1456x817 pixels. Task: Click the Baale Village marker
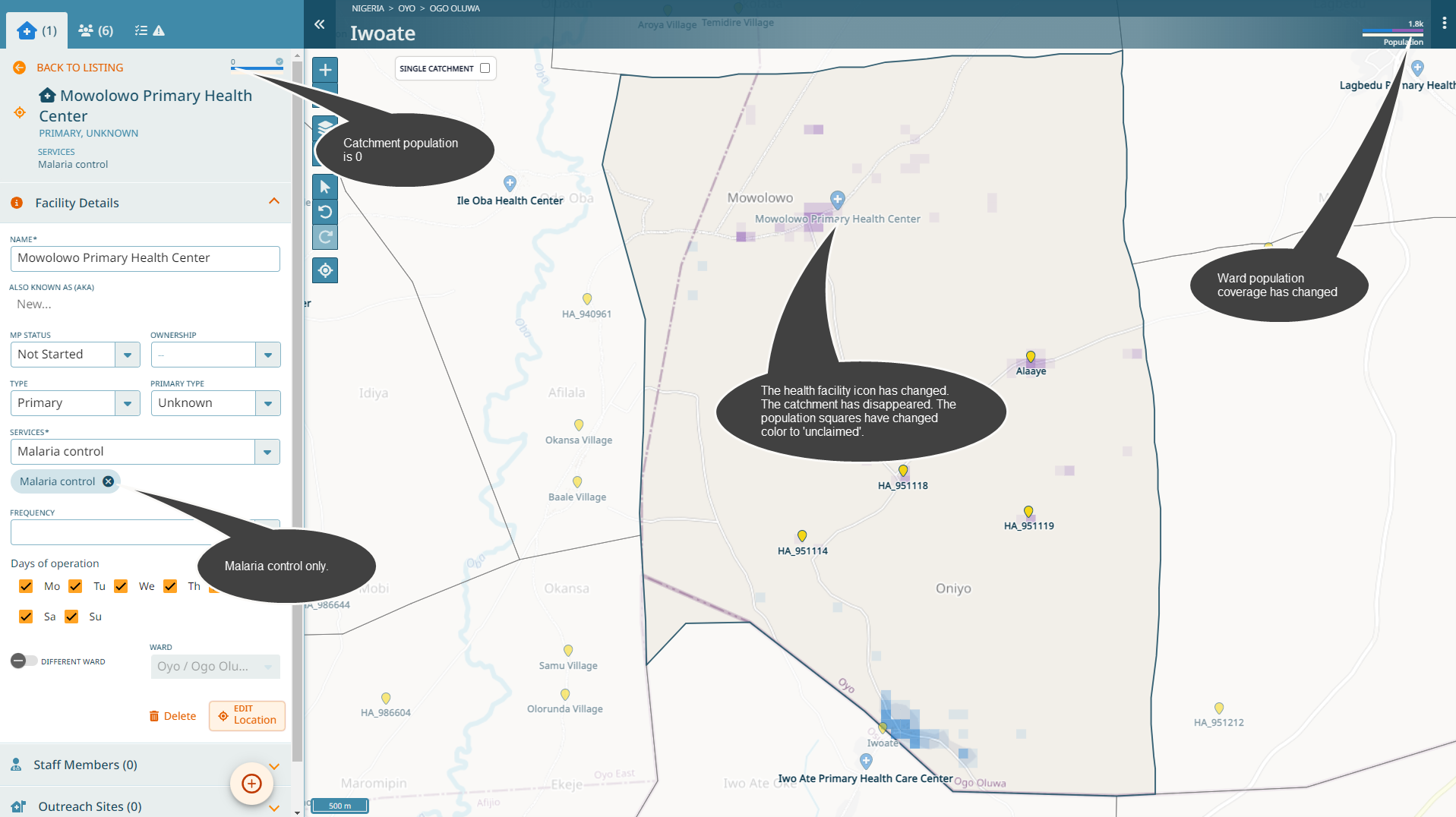click(x=577, y=482)
